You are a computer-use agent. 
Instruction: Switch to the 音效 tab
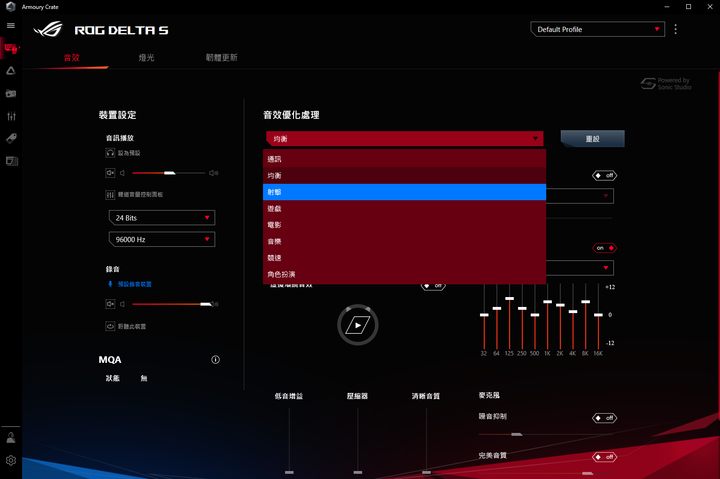tap(72, 57)
